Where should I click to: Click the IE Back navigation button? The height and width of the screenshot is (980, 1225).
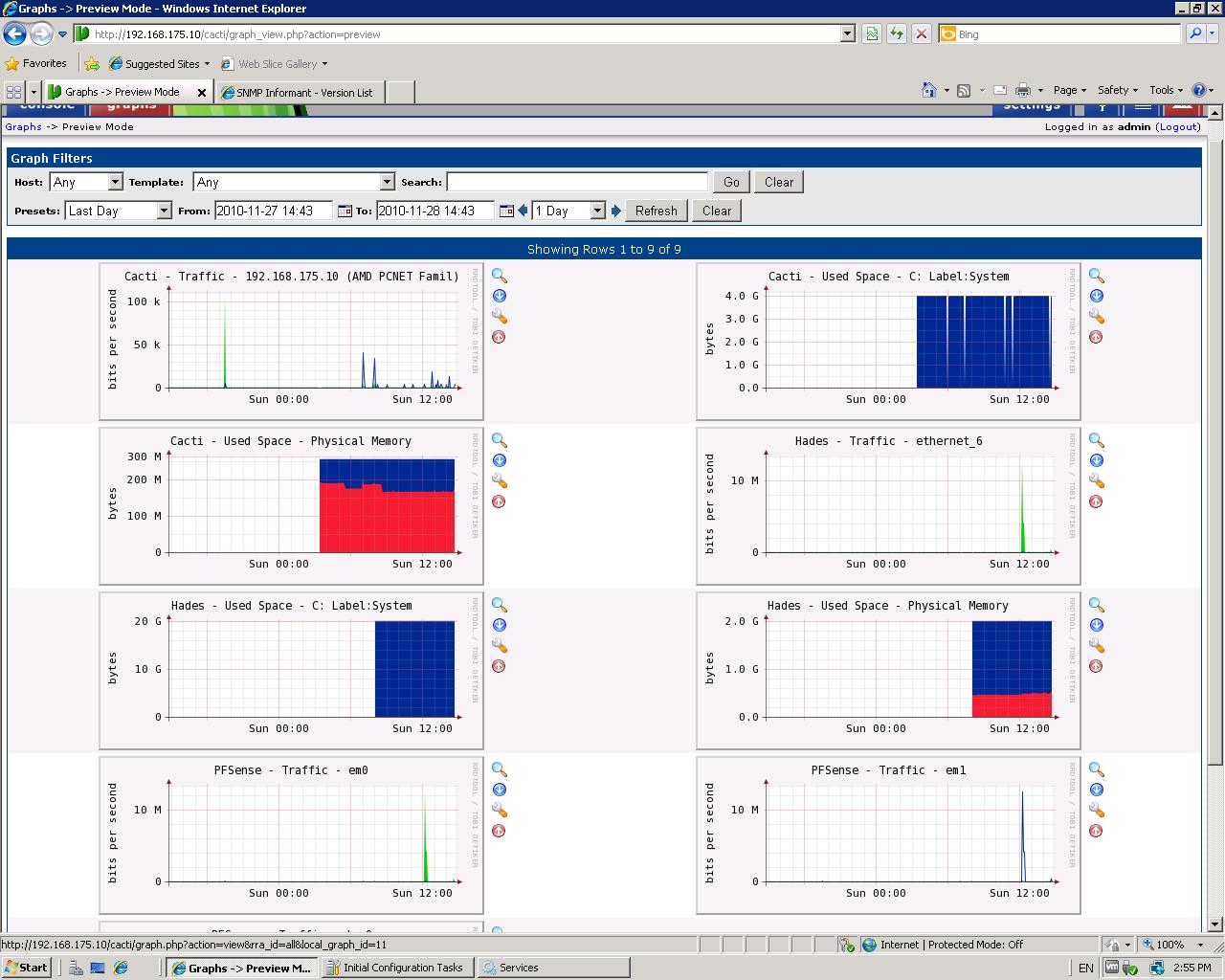point(14,33)
